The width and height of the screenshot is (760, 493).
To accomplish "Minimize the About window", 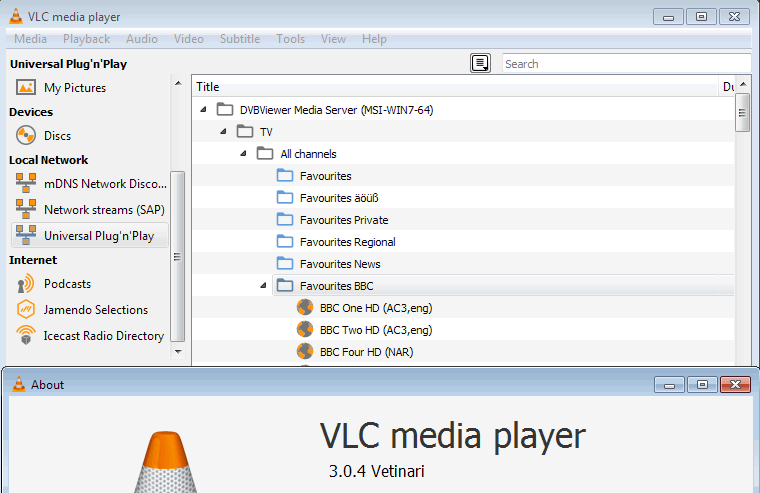I will tap(669, 384).
